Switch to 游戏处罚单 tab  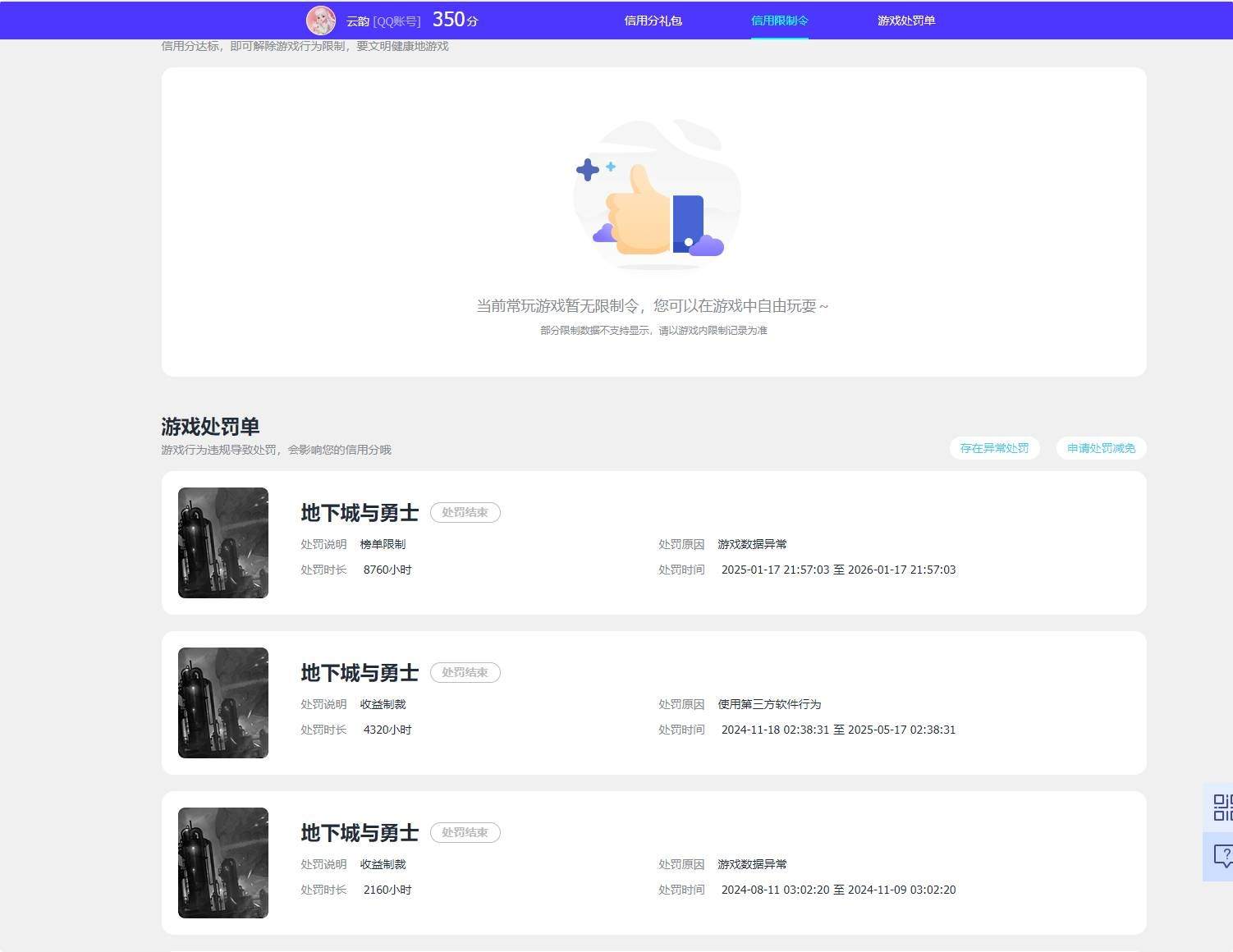pos(906,21)
